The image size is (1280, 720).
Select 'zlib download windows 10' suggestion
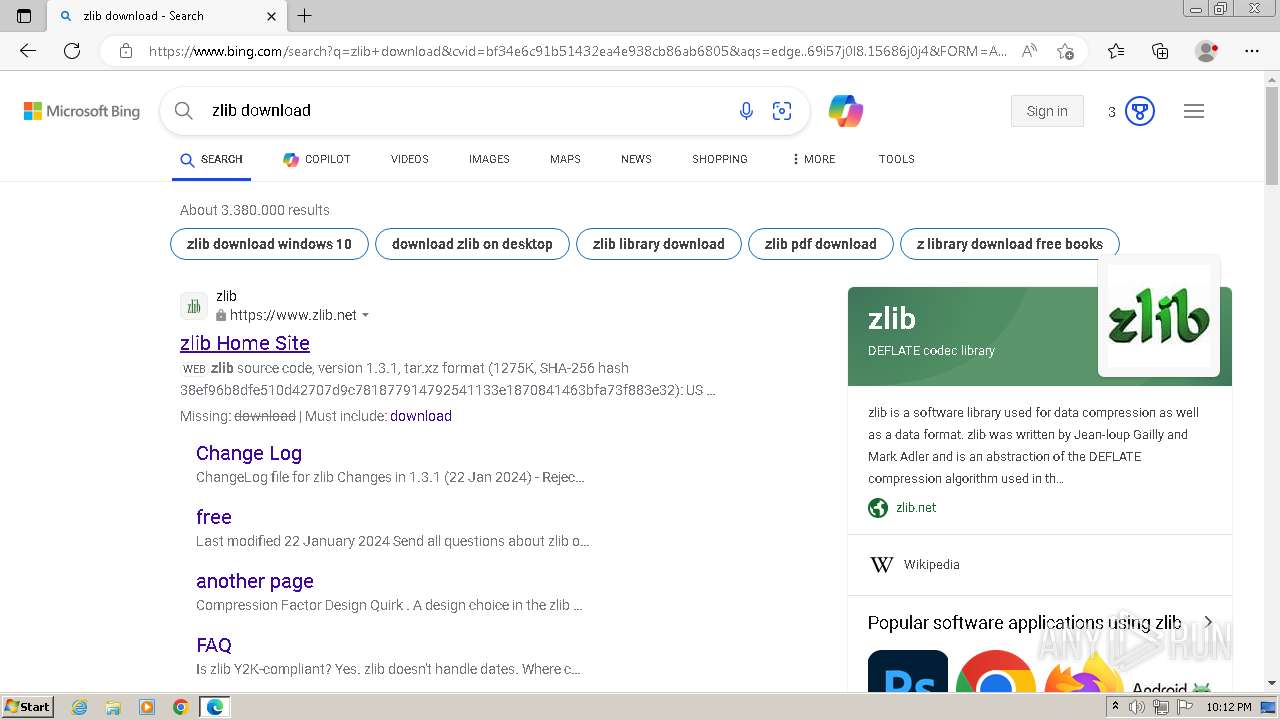click(x=269, y=244)
